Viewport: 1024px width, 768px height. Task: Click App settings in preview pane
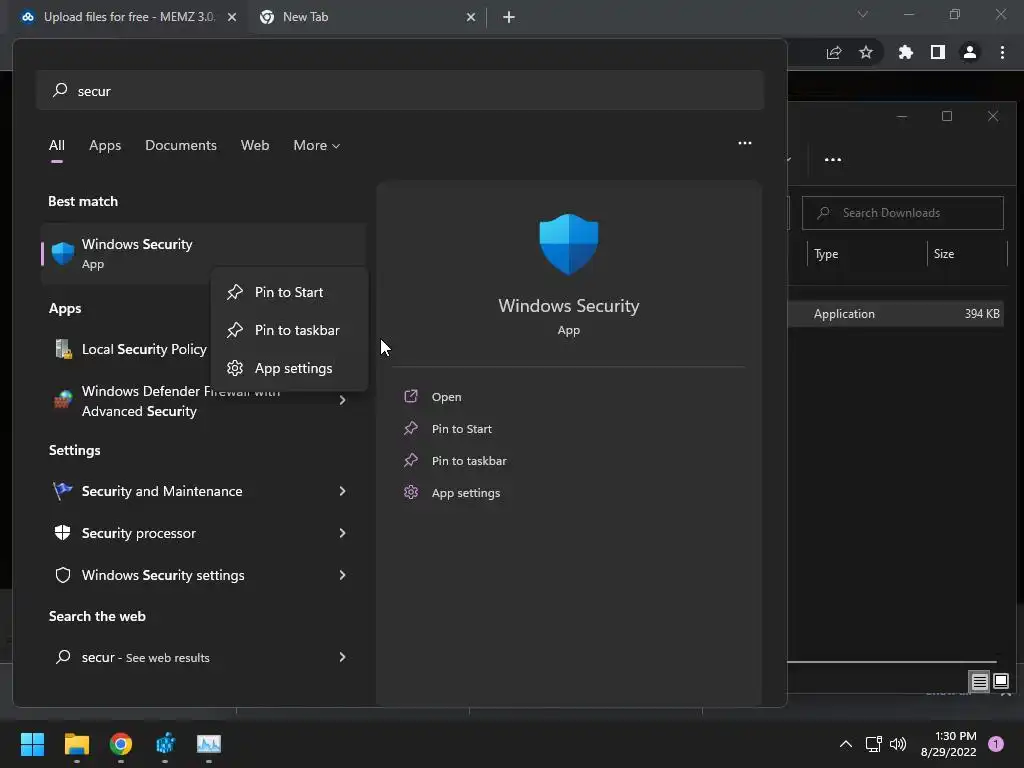(466, 492)
